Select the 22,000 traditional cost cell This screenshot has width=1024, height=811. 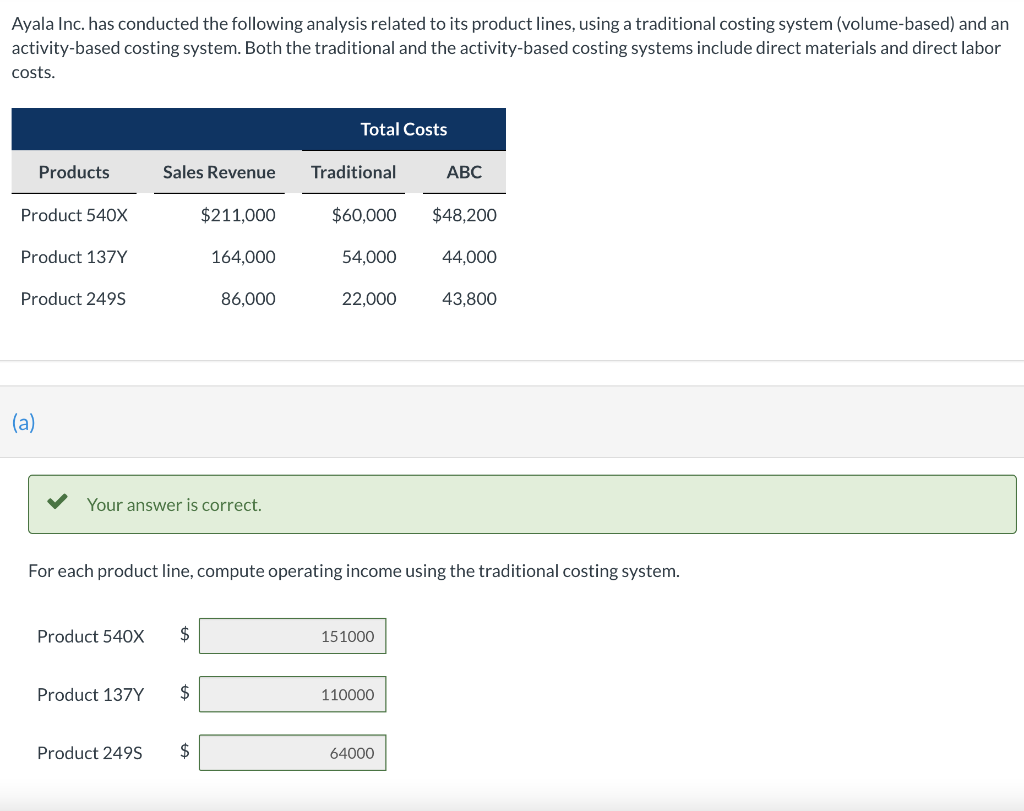tap(369, 299)
